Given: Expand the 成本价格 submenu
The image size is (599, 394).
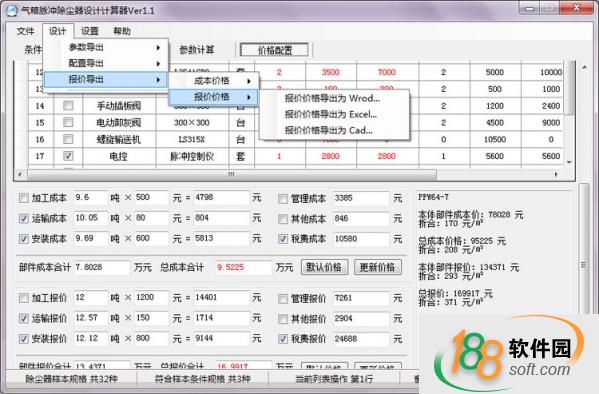Looking at the screenshot, I should pyautogui.click(x=214, y=81).
